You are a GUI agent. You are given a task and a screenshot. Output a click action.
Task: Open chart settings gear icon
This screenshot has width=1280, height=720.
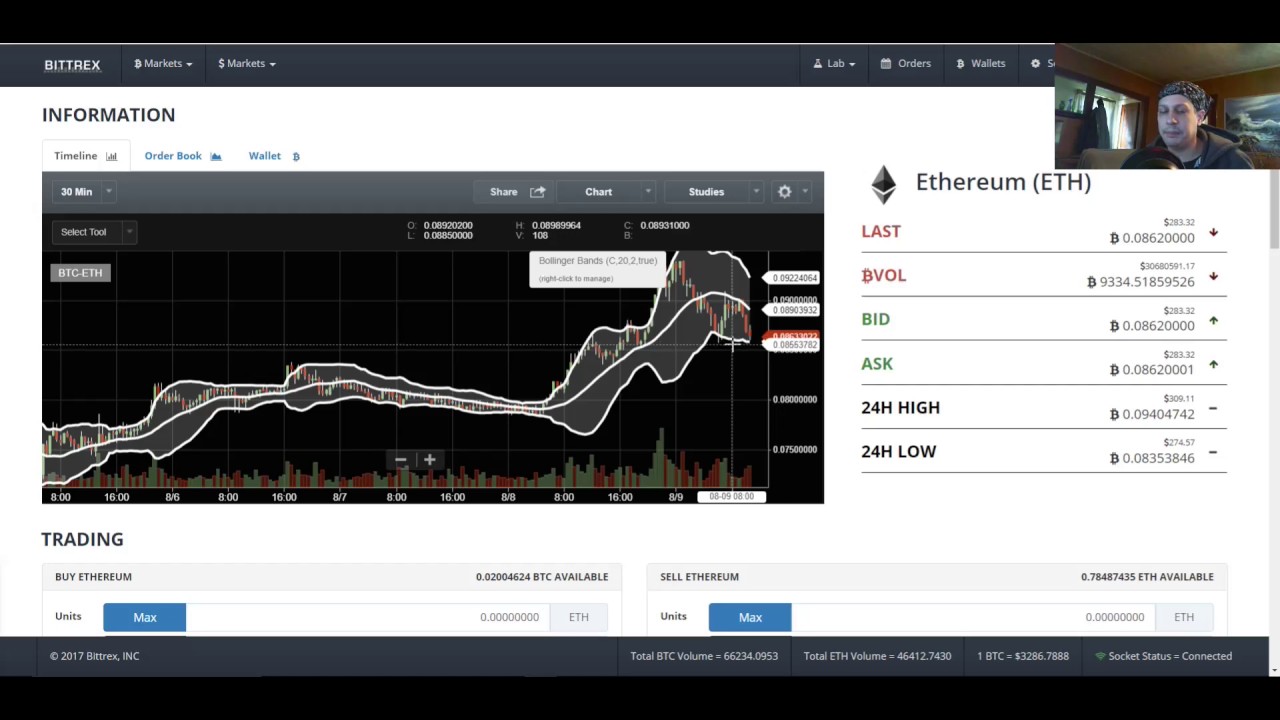click(x=785, y=192)
